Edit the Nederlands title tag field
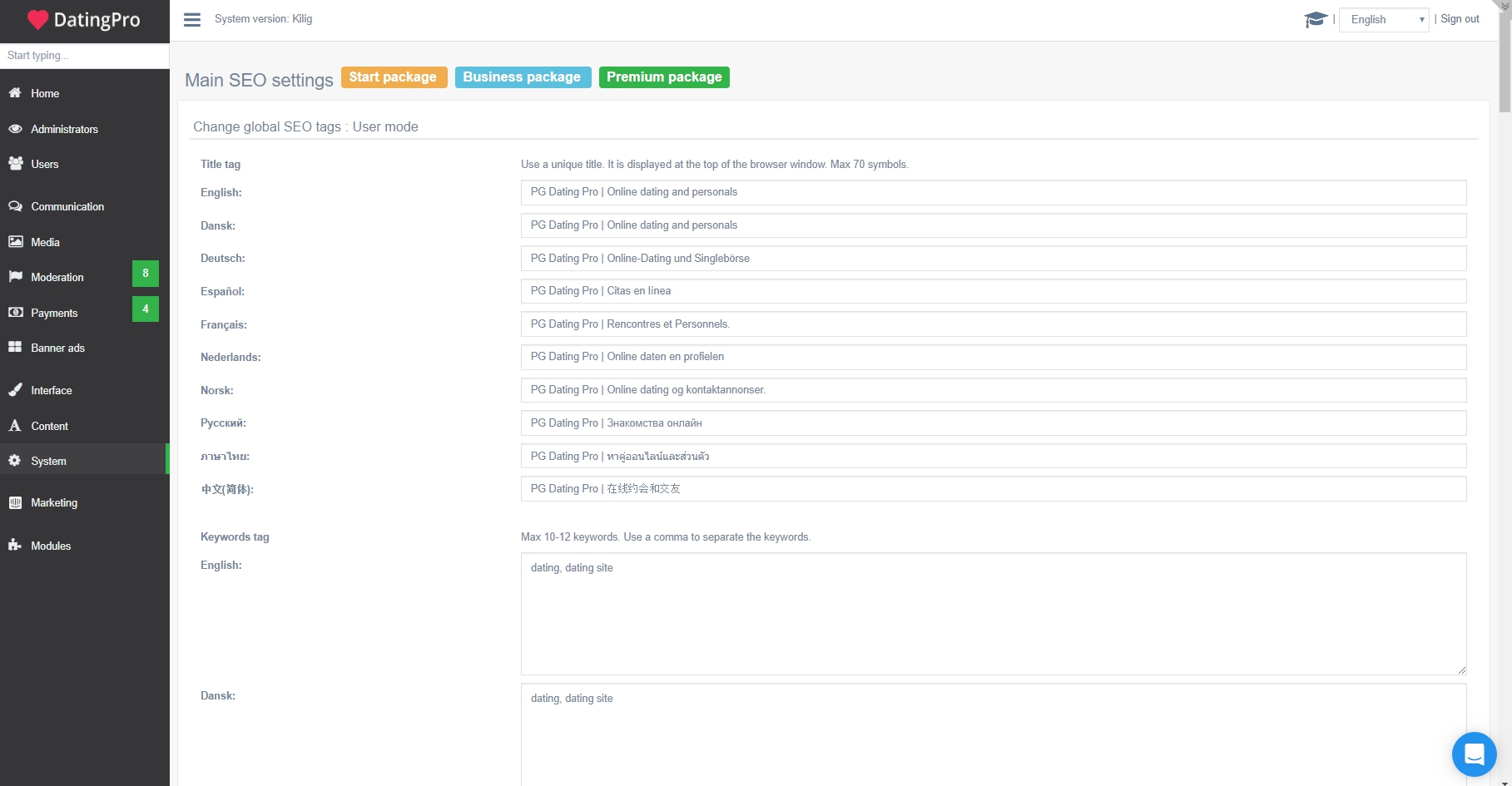The width and height of the screenshot is (1512, 786). (x=994, y=357)
